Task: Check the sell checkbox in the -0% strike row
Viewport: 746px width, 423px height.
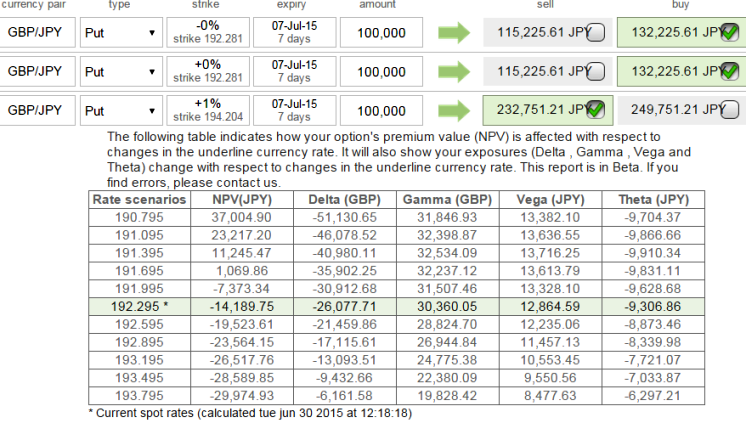Action: (x=596, y=33)
